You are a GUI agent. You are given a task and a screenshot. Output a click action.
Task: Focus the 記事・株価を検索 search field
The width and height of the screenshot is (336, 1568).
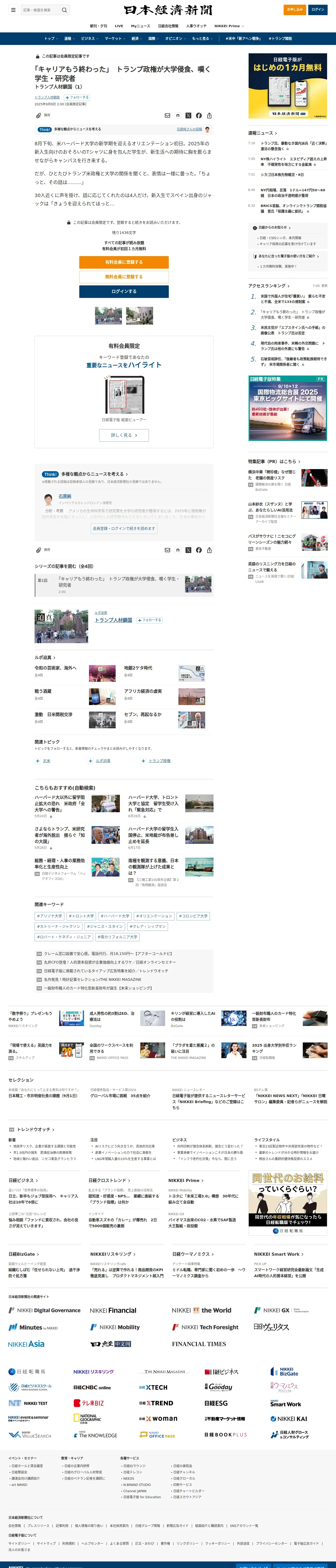click(x=40, y=10)
